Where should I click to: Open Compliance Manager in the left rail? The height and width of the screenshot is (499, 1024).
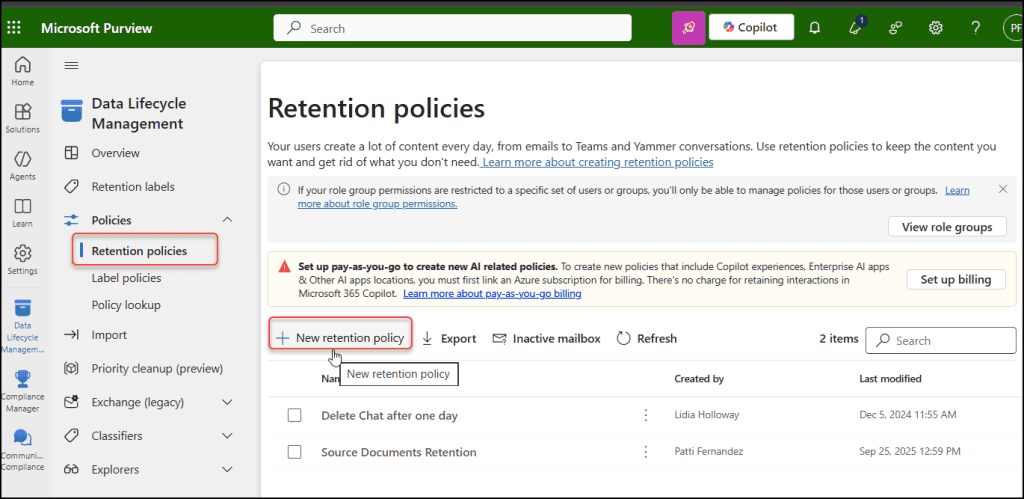[23, 391]
